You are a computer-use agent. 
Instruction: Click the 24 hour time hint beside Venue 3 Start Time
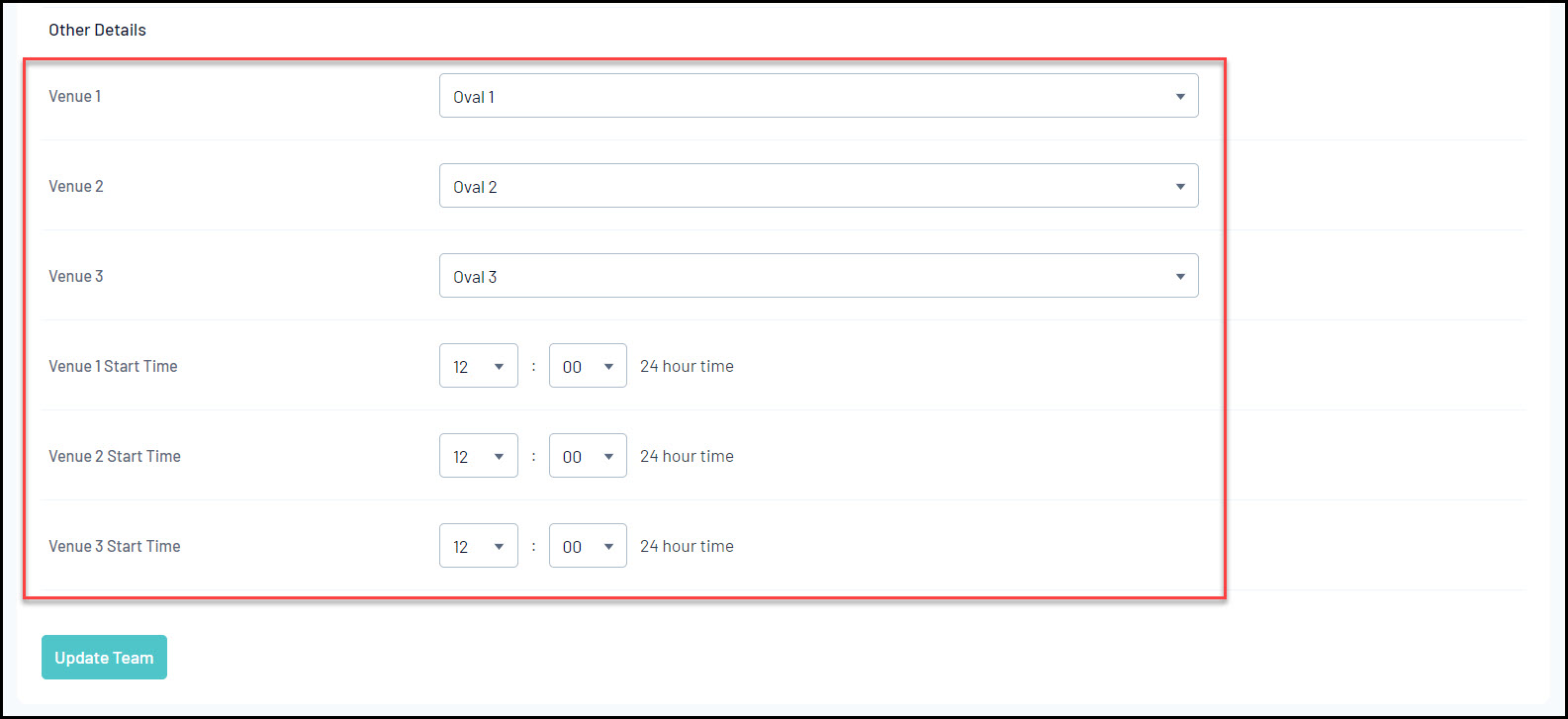pyautogui.click(x=687, y=546)
